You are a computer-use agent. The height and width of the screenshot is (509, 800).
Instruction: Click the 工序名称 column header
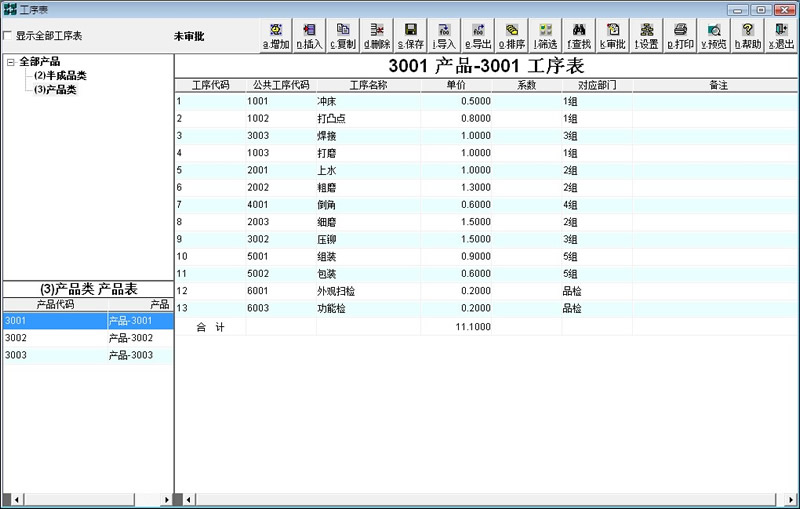point(368,85)
